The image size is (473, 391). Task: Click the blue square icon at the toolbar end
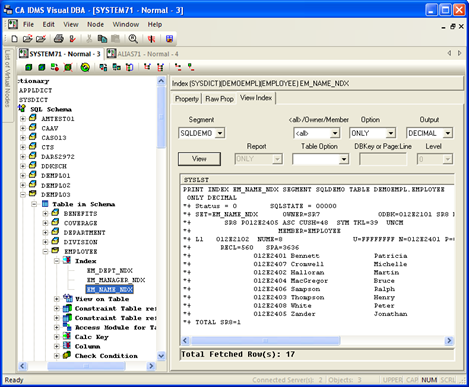(x=169, y=39)
